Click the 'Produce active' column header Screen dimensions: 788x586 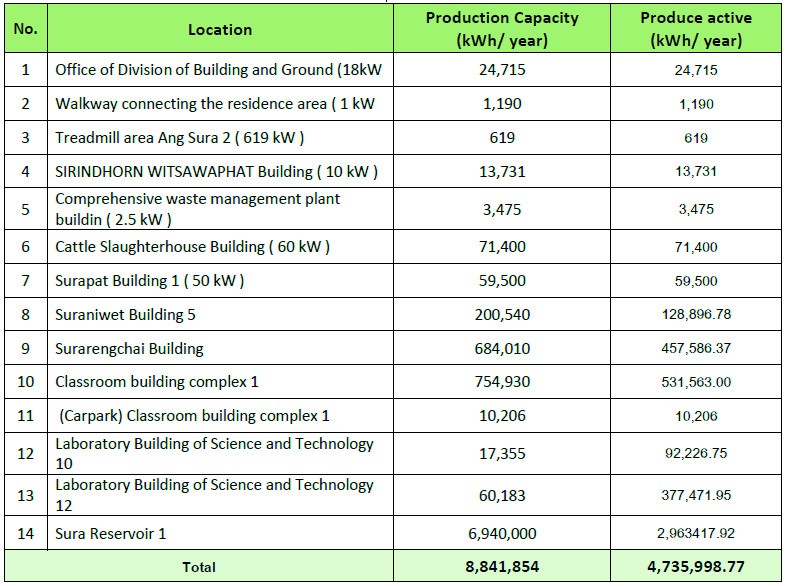[x=696, y=29]
